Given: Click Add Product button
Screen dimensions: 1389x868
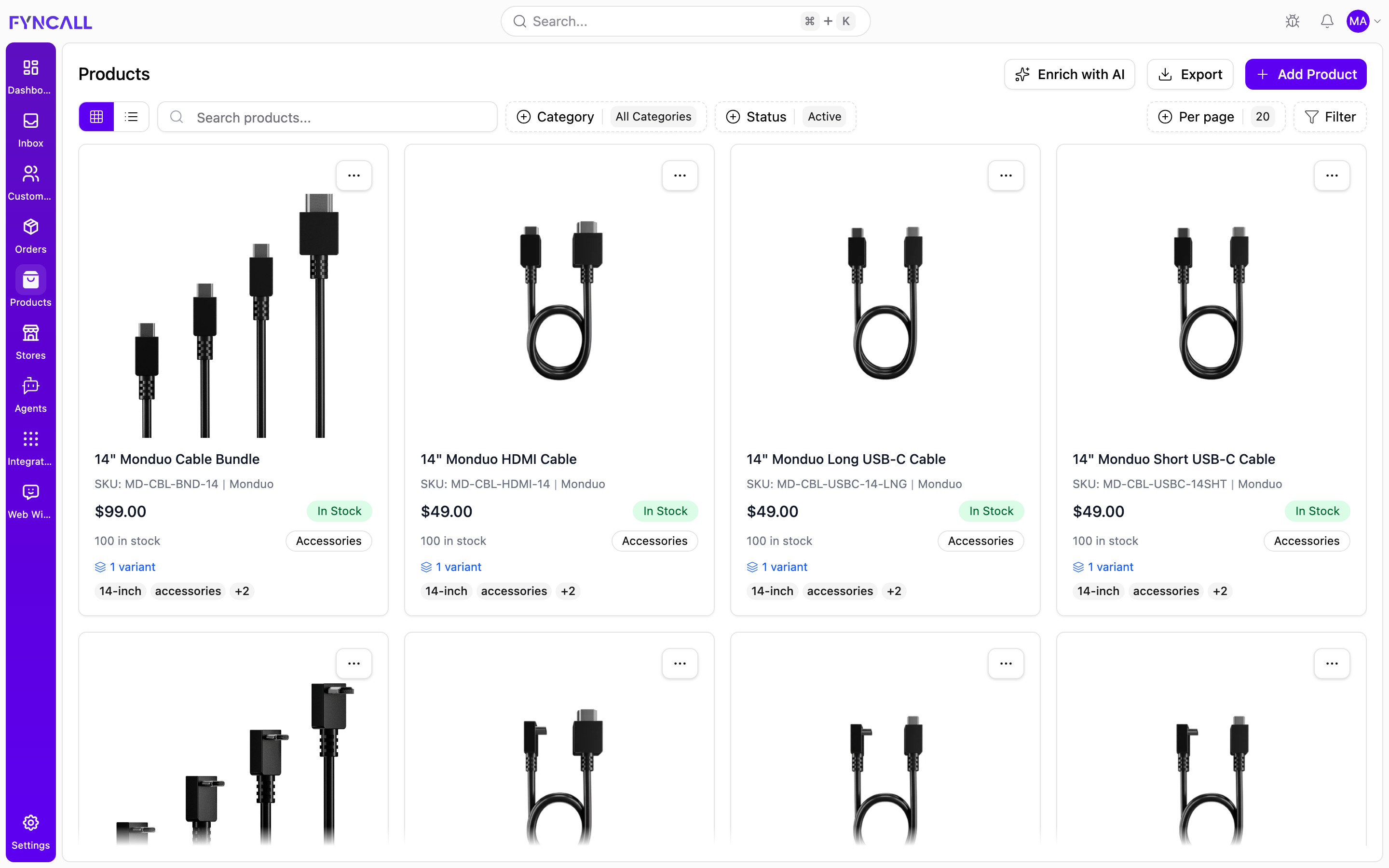Looking at the screenshot, I should [x=1306, y=74].
